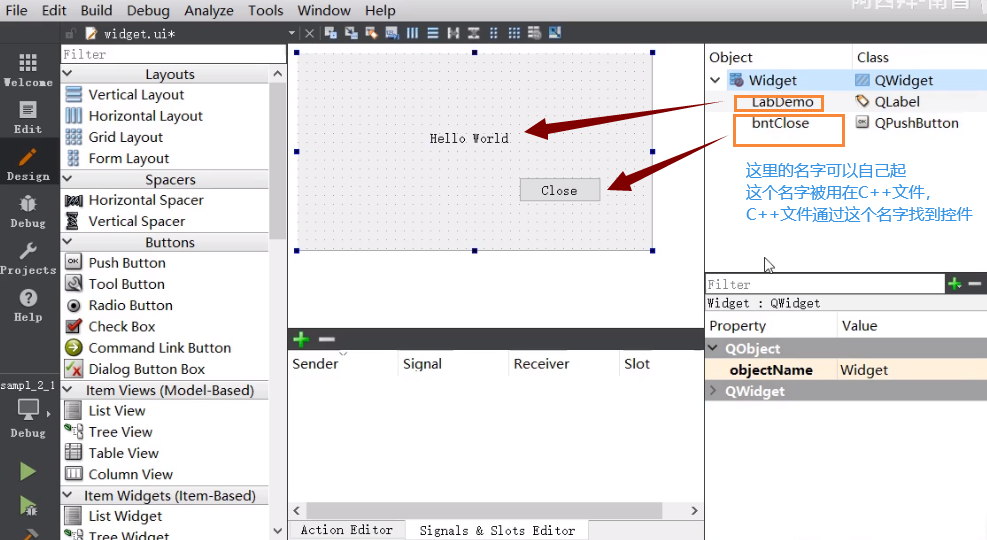Select LabDemo in the object tree

coord(779,102)
